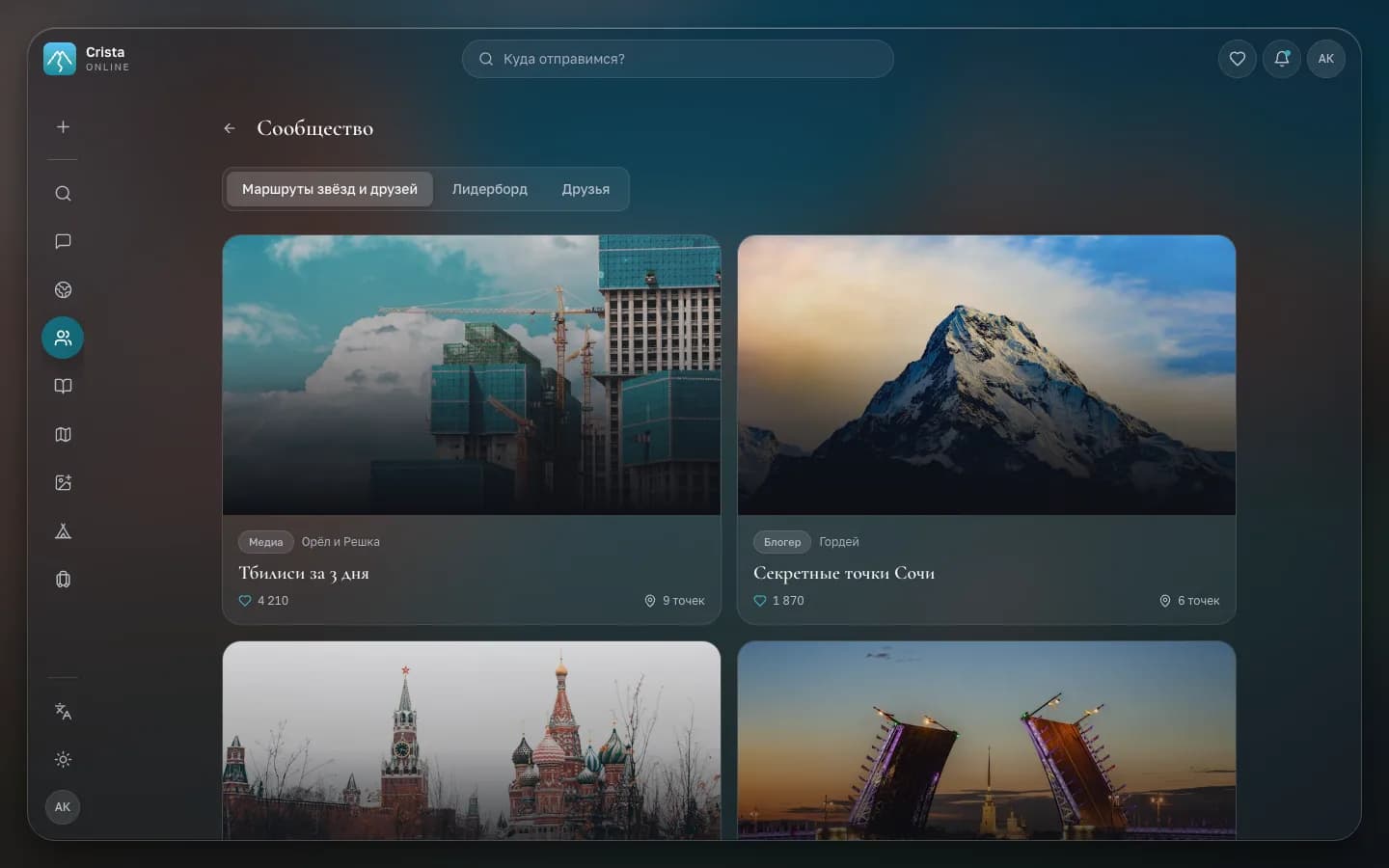
Task: Like the Секретные точки Сочи route
Action: [x=760, y=601]
